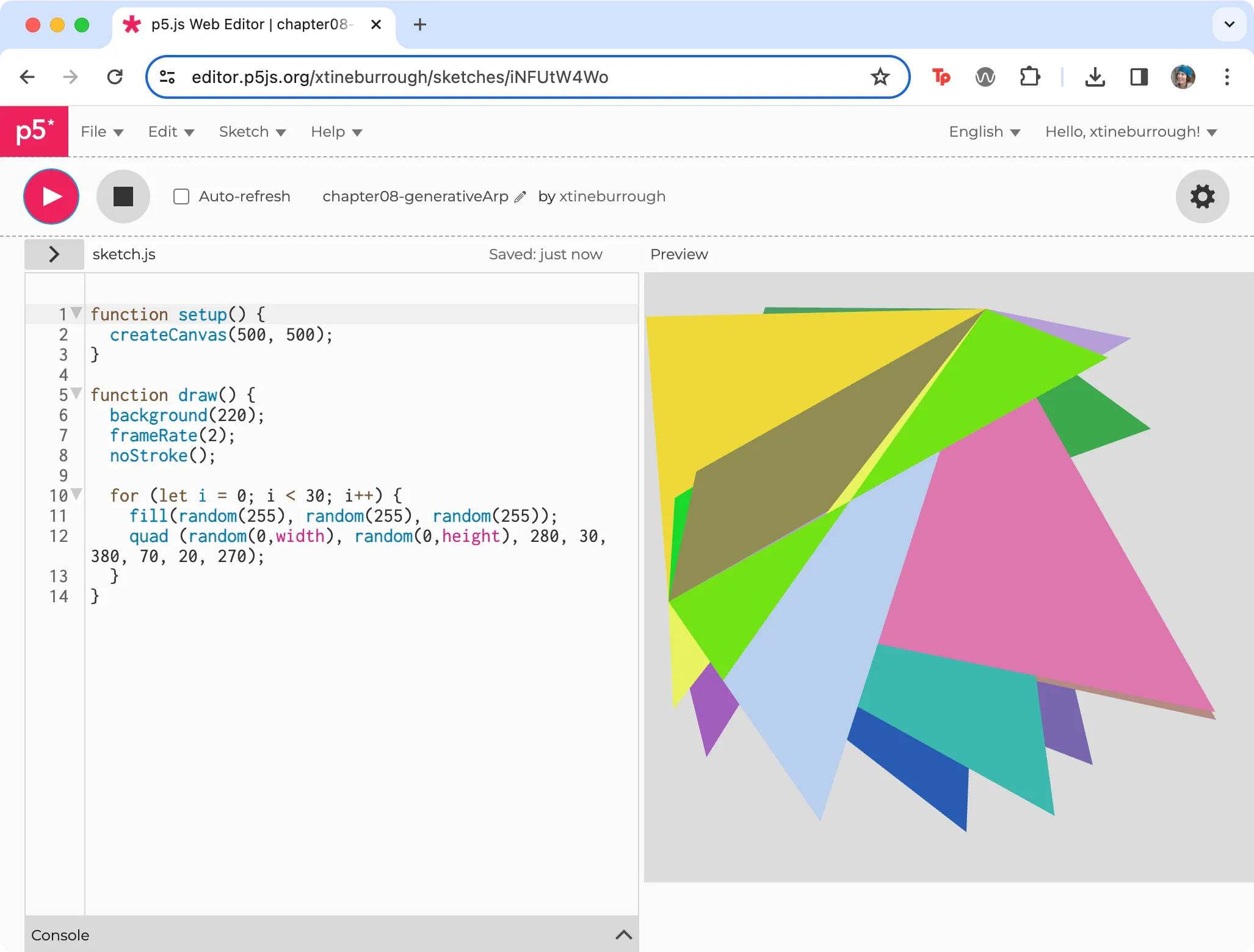The width and height of the screenshot is (1254, 952).
Task: Visit the xtineburrough author link
Action: coord(612,197)
